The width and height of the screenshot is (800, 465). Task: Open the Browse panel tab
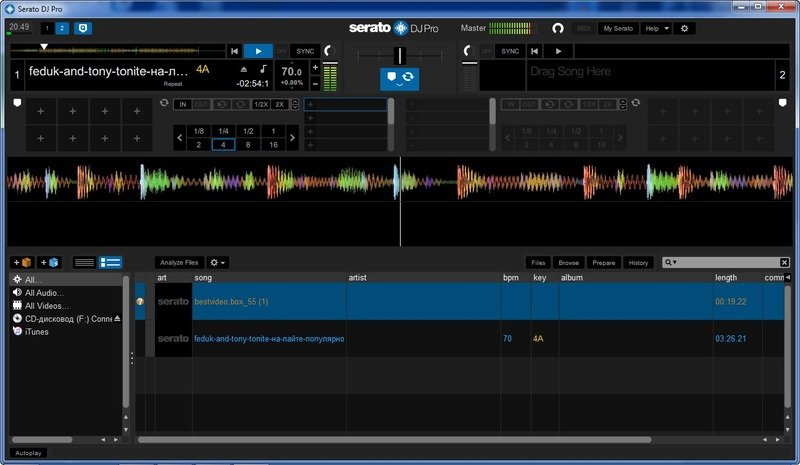[x=568, y=262]
